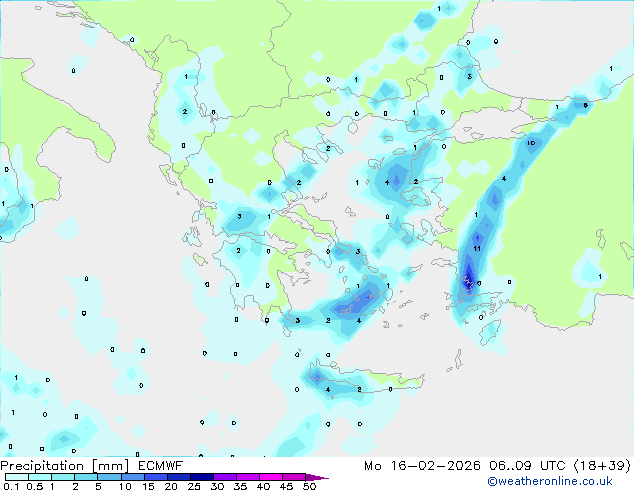Select the 40–45 mm magenta legend swatch

(x=271, y=477)
